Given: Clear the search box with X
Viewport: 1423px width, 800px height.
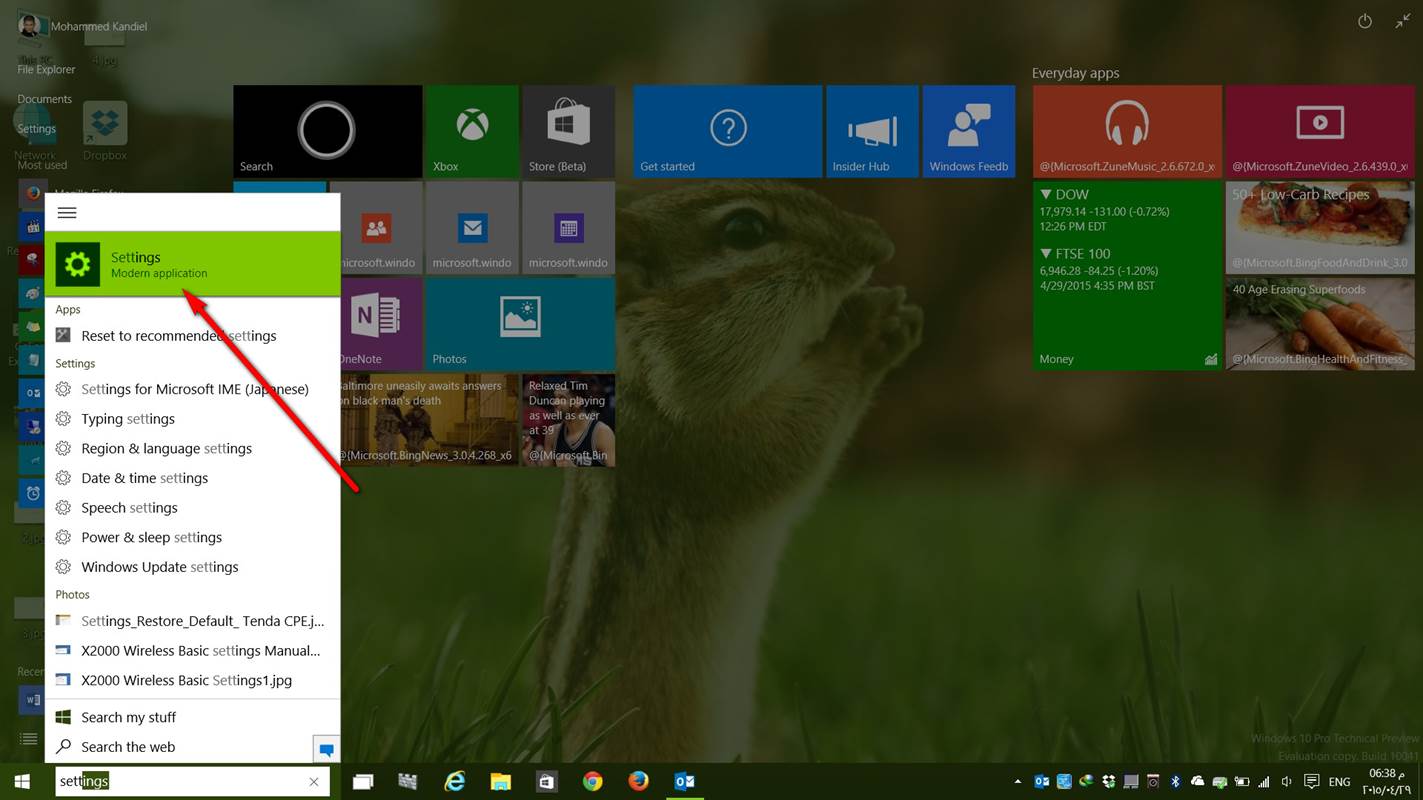Looking at the screenshot, I should click(x=314, y=782).
